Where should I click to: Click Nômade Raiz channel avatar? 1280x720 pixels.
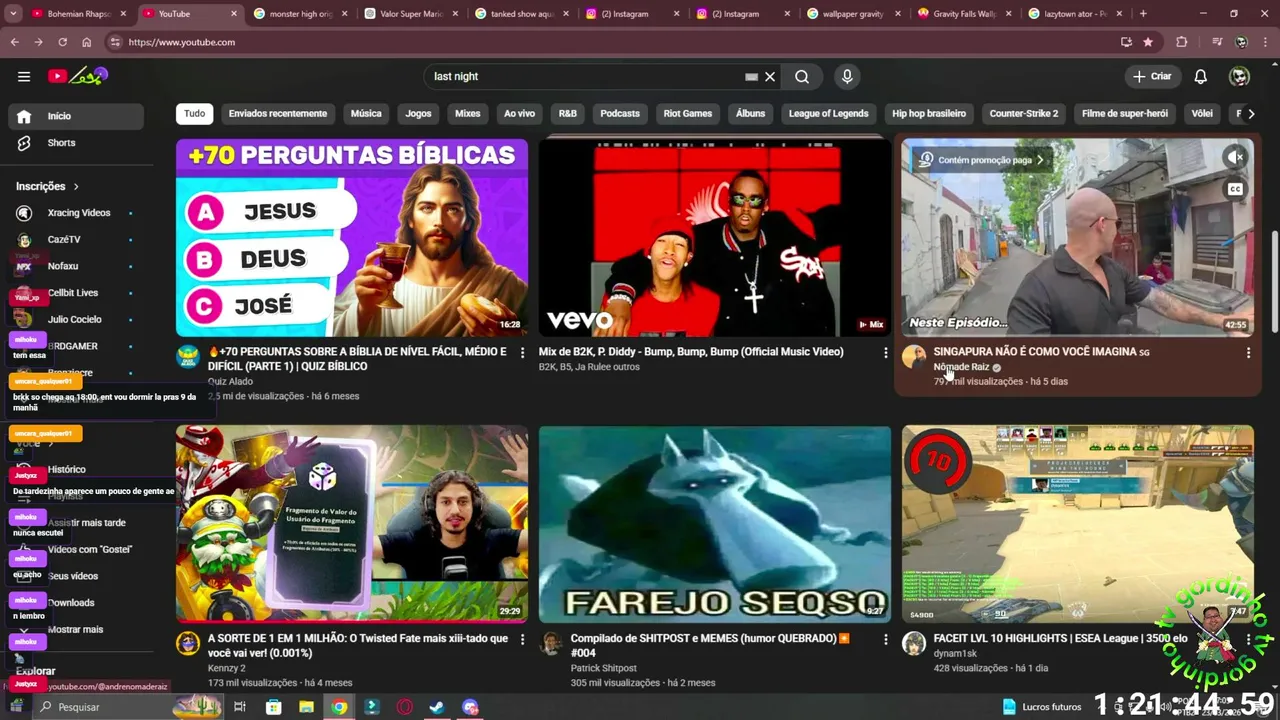point(914,357)
